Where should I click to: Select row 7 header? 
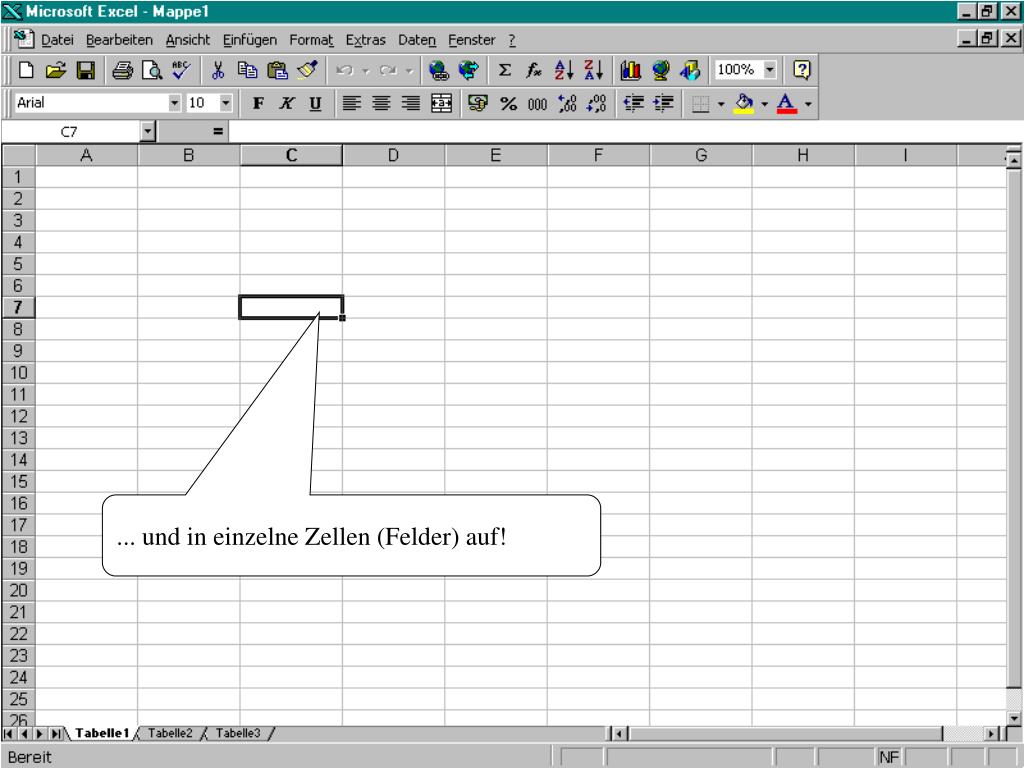(18, 307)
